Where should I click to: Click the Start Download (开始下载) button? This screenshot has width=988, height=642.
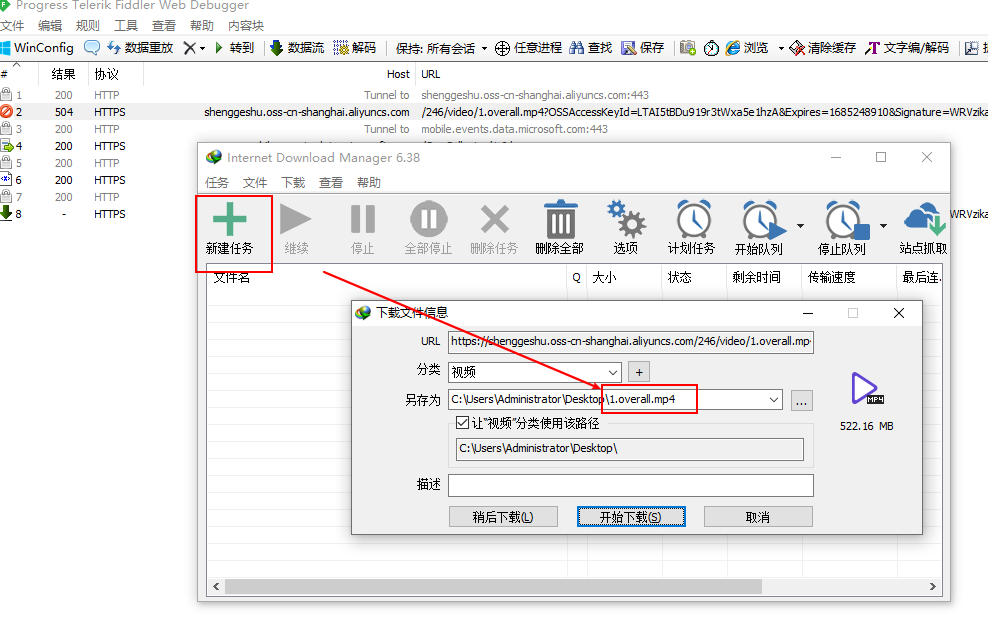coord(631,517)
